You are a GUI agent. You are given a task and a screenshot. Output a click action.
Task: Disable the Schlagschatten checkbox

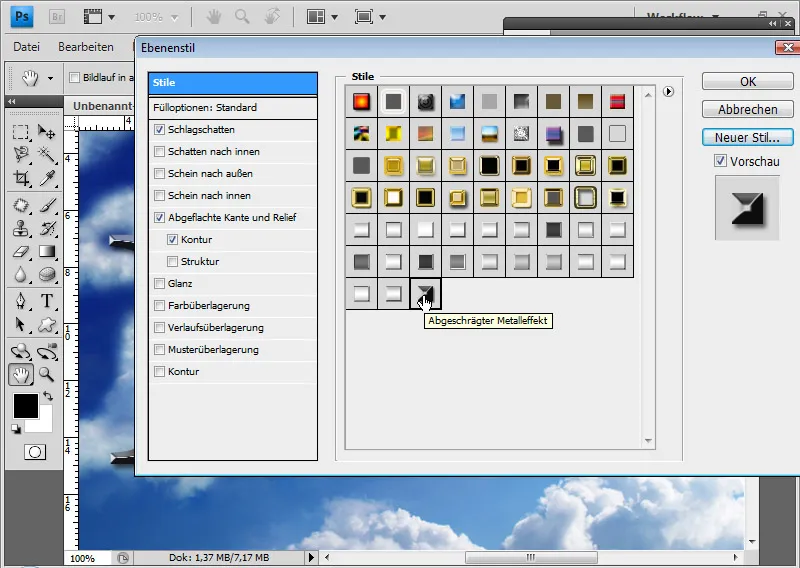click(x=160, y=130)
